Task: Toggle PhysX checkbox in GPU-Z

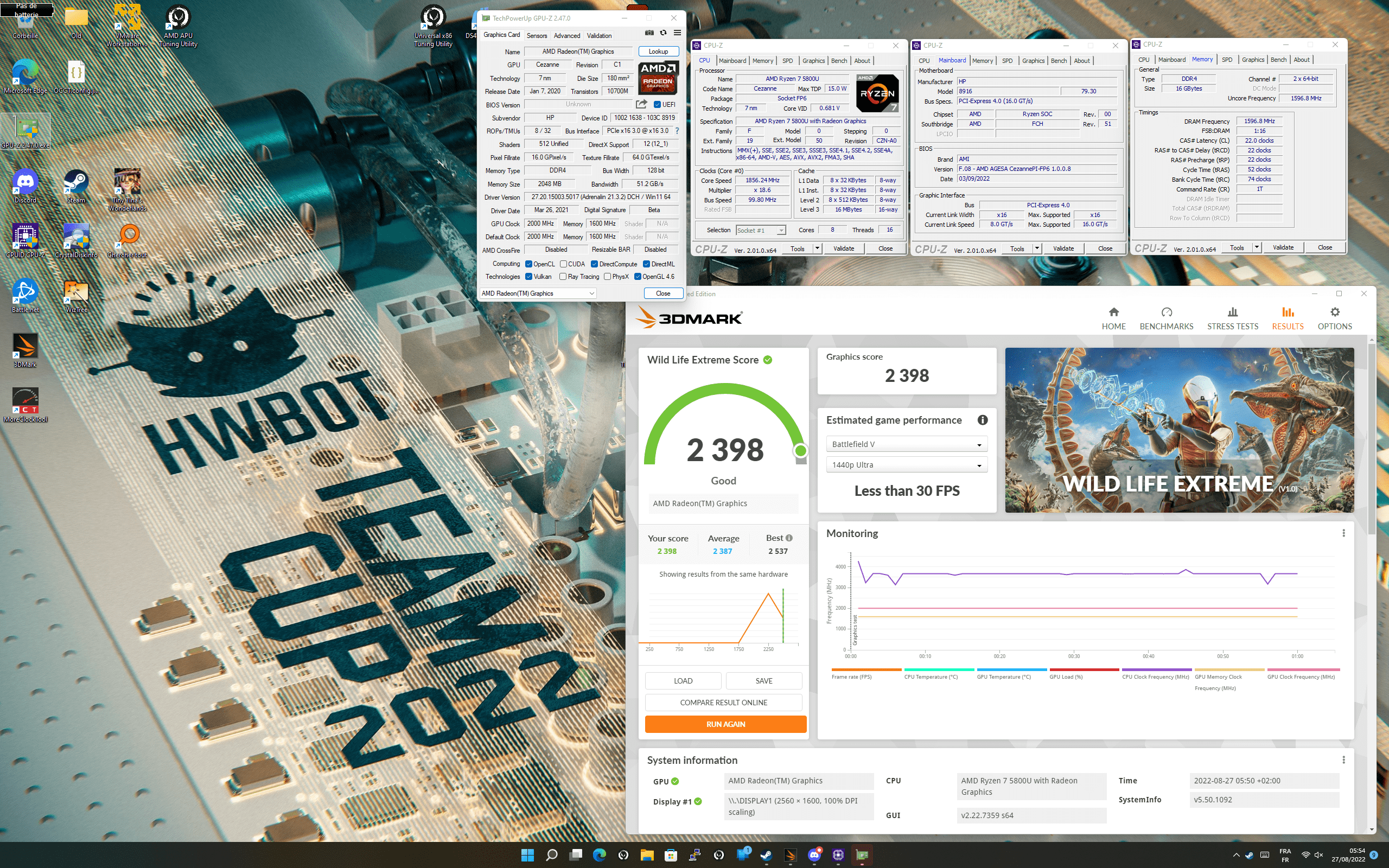Action: [607, 277]
